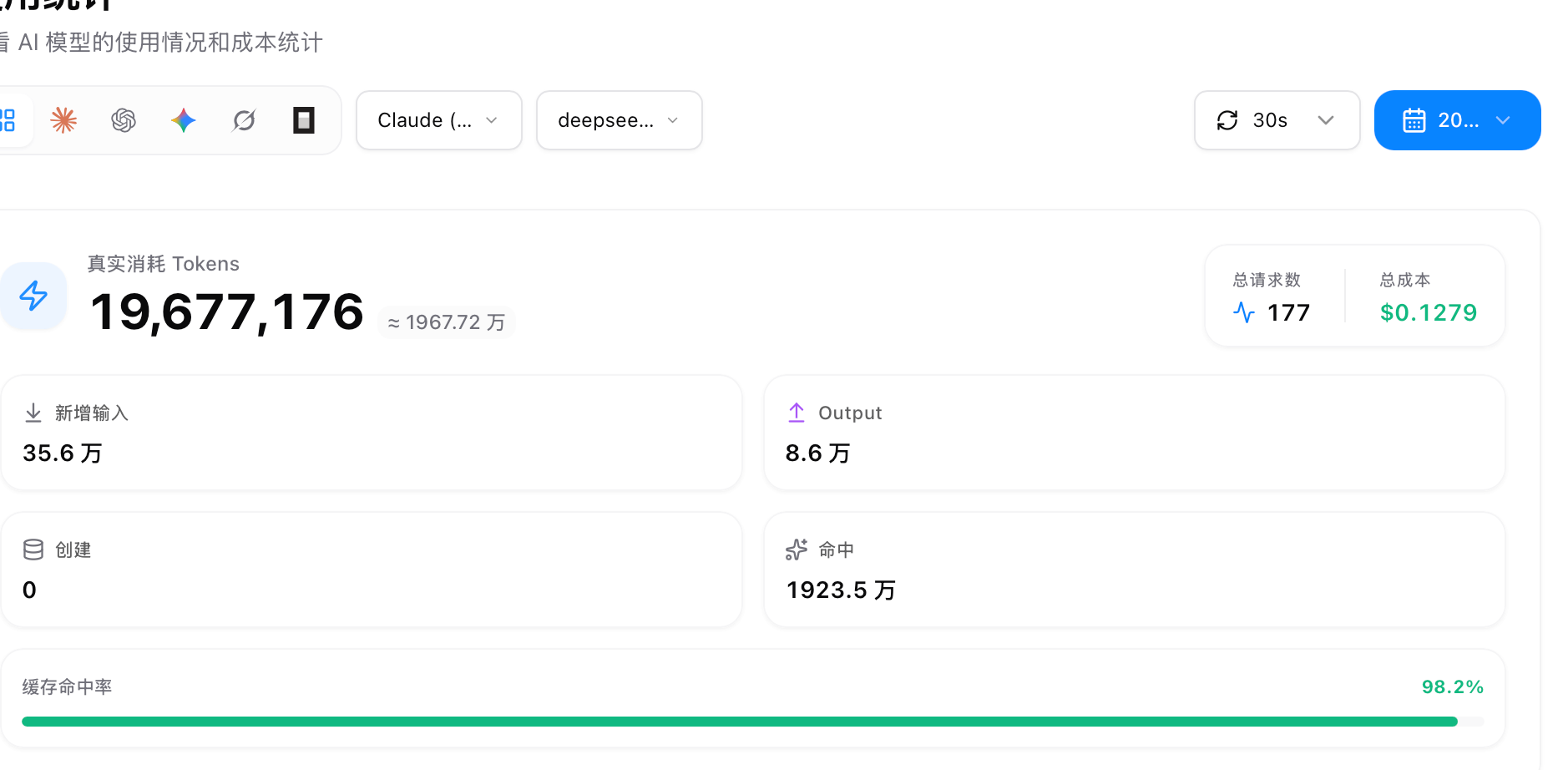Click the Output label

[850, 413]
